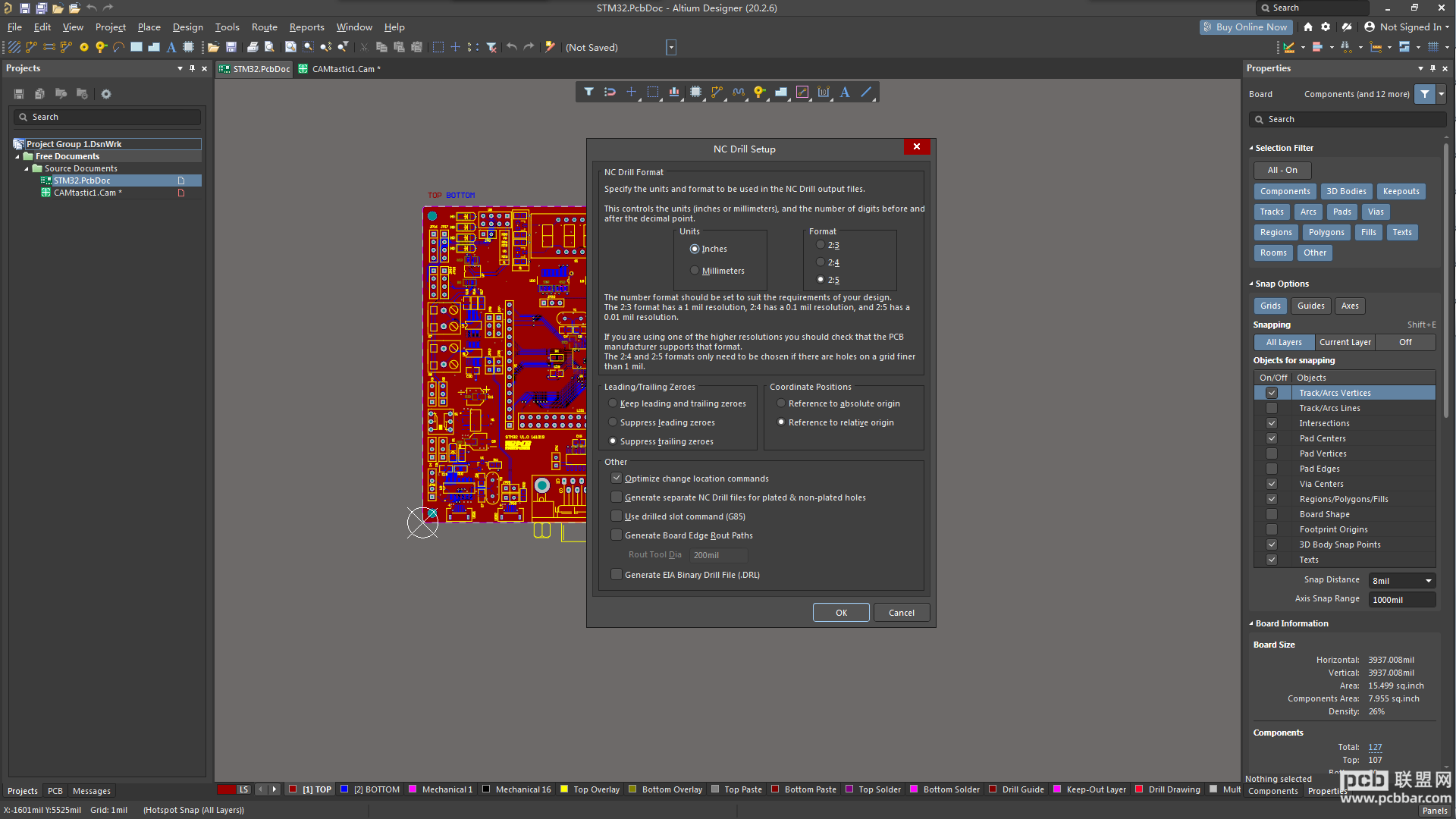Click the grid icon in utilities toolbar
Image resolution: width=1456 pixels, height=819 pixels.
coord(1433,47)
